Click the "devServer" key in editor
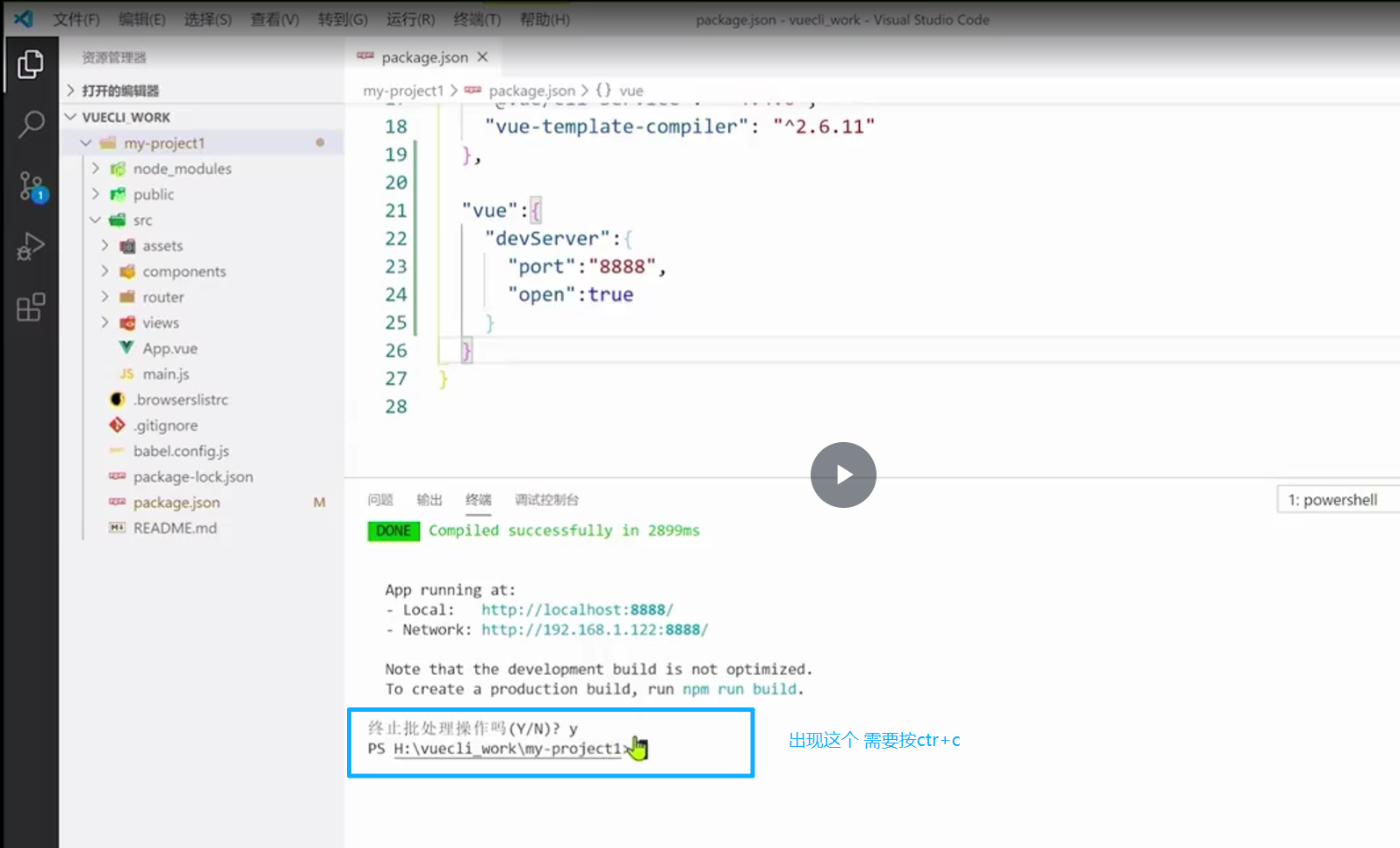The width and height of the screenshot is (1400, 848). [547, 238]
